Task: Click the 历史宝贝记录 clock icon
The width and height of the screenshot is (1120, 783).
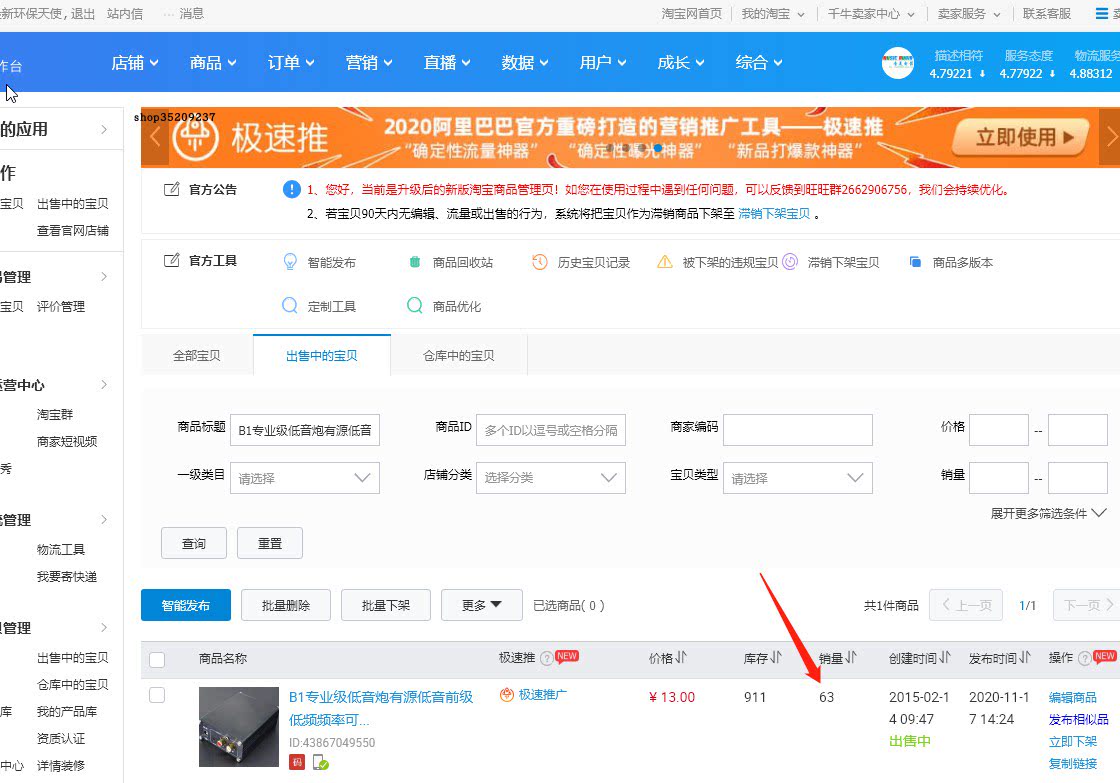Action: (540, 262)
